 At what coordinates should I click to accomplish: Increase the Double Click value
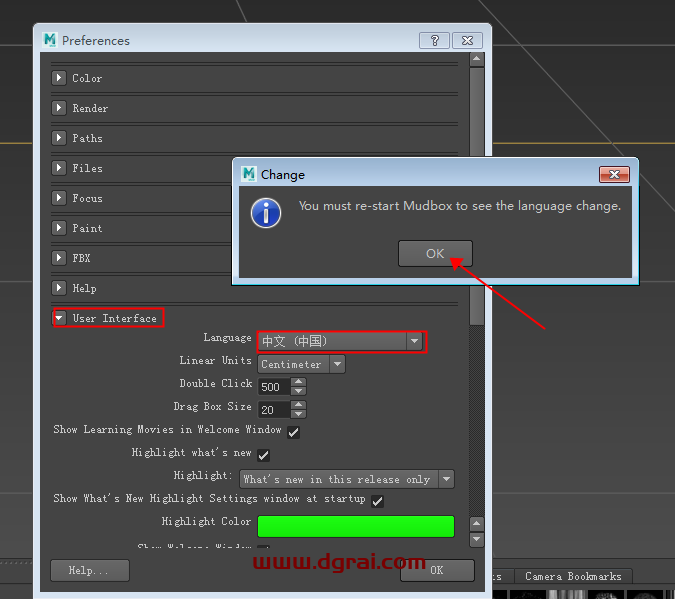point(298,382)
